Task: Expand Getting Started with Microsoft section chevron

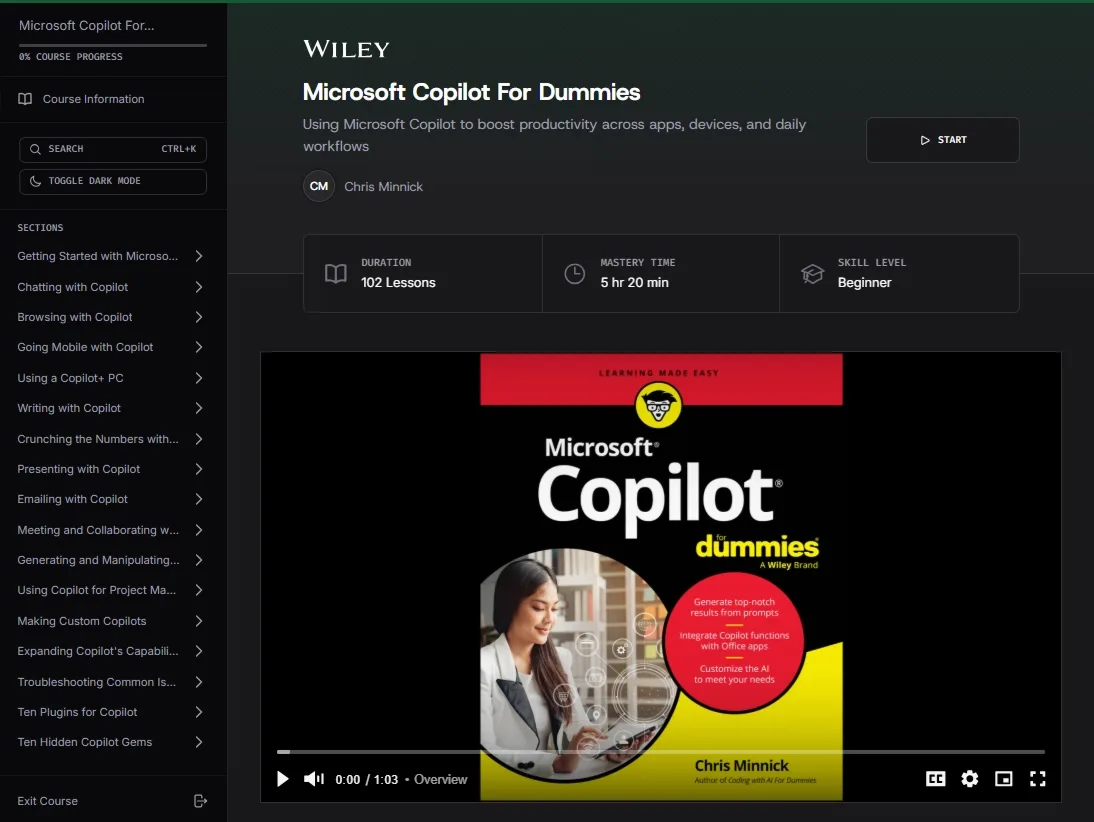Action: tap(199, 256)
